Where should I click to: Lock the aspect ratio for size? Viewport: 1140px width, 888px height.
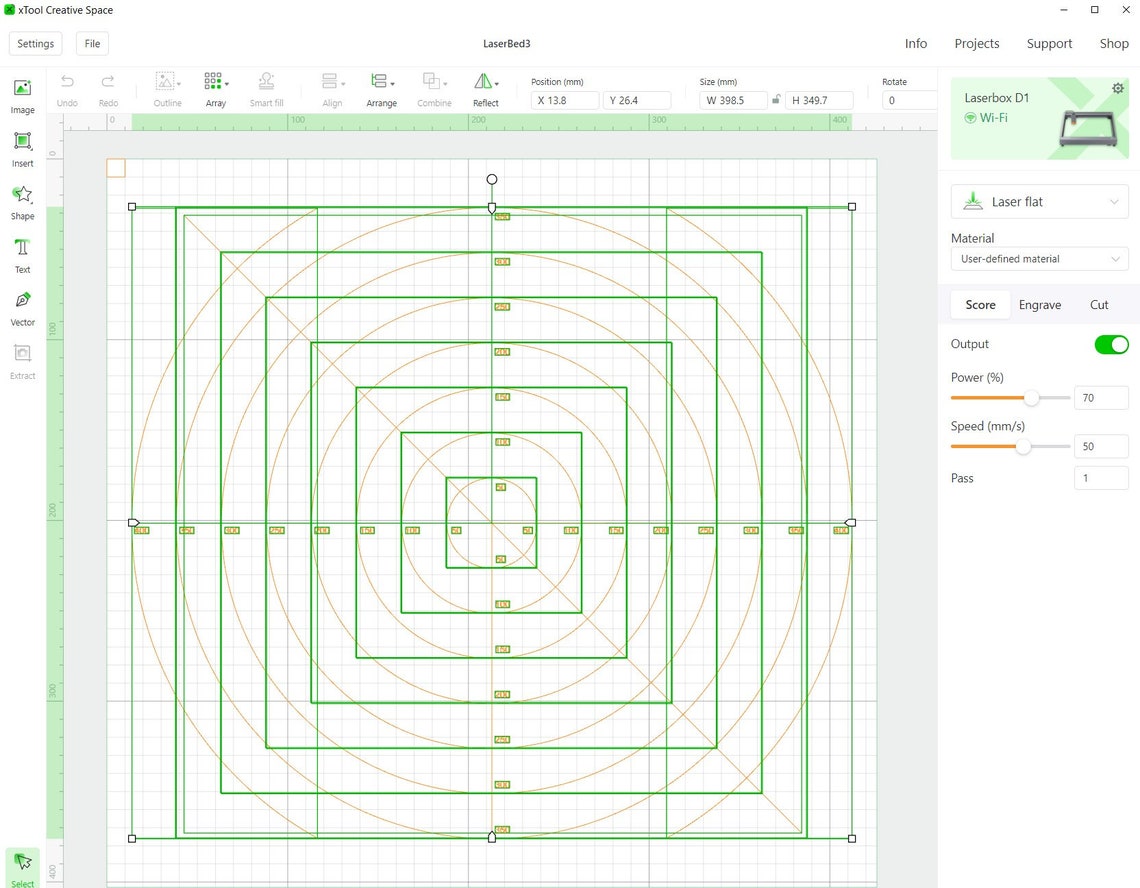776,100
